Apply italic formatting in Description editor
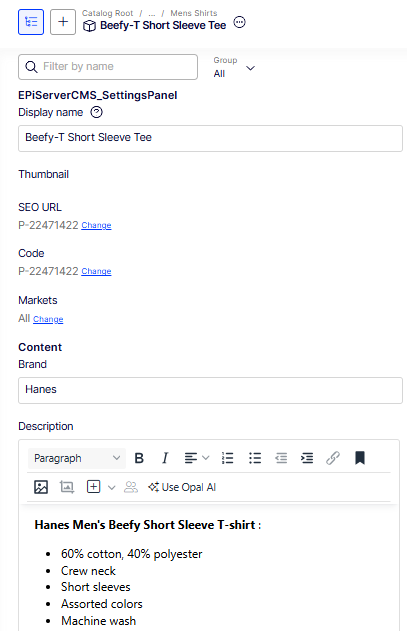Image resolution: width=407 pixels, height=631 pixels. pos(165,458)
